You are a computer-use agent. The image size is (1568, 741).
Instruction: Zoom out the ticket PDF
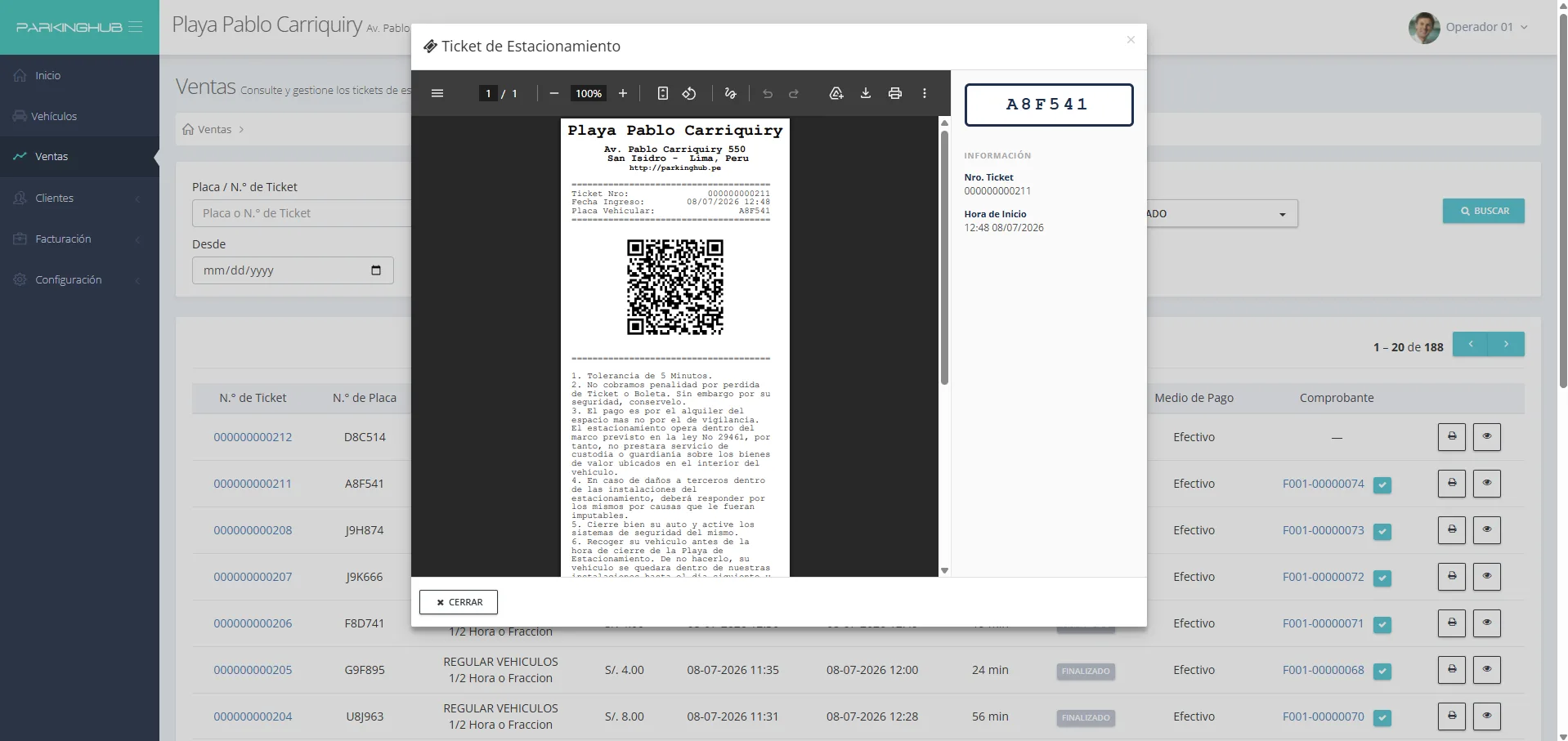[553, 93]
